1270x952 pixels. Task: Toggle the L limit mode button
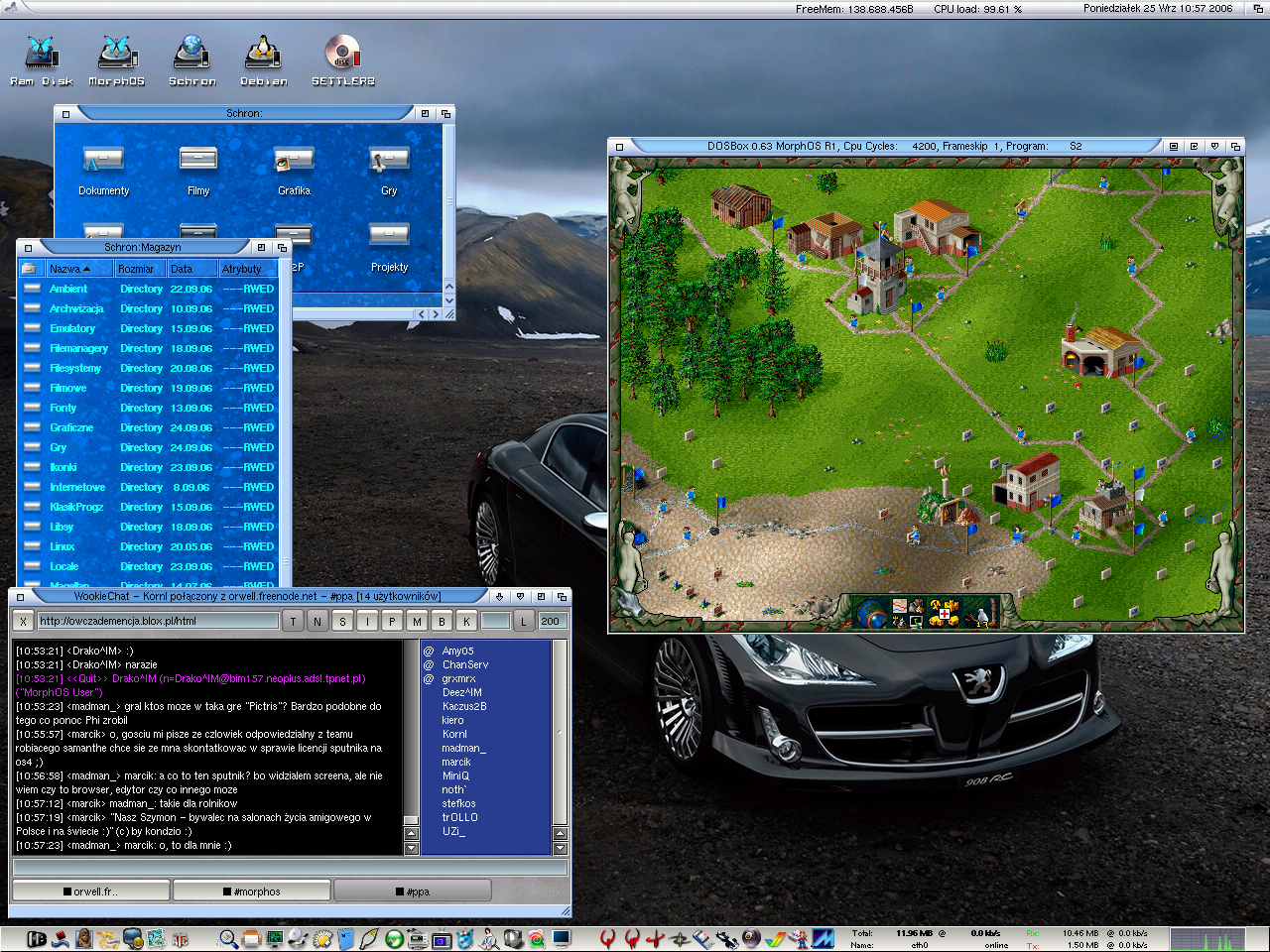524,621
